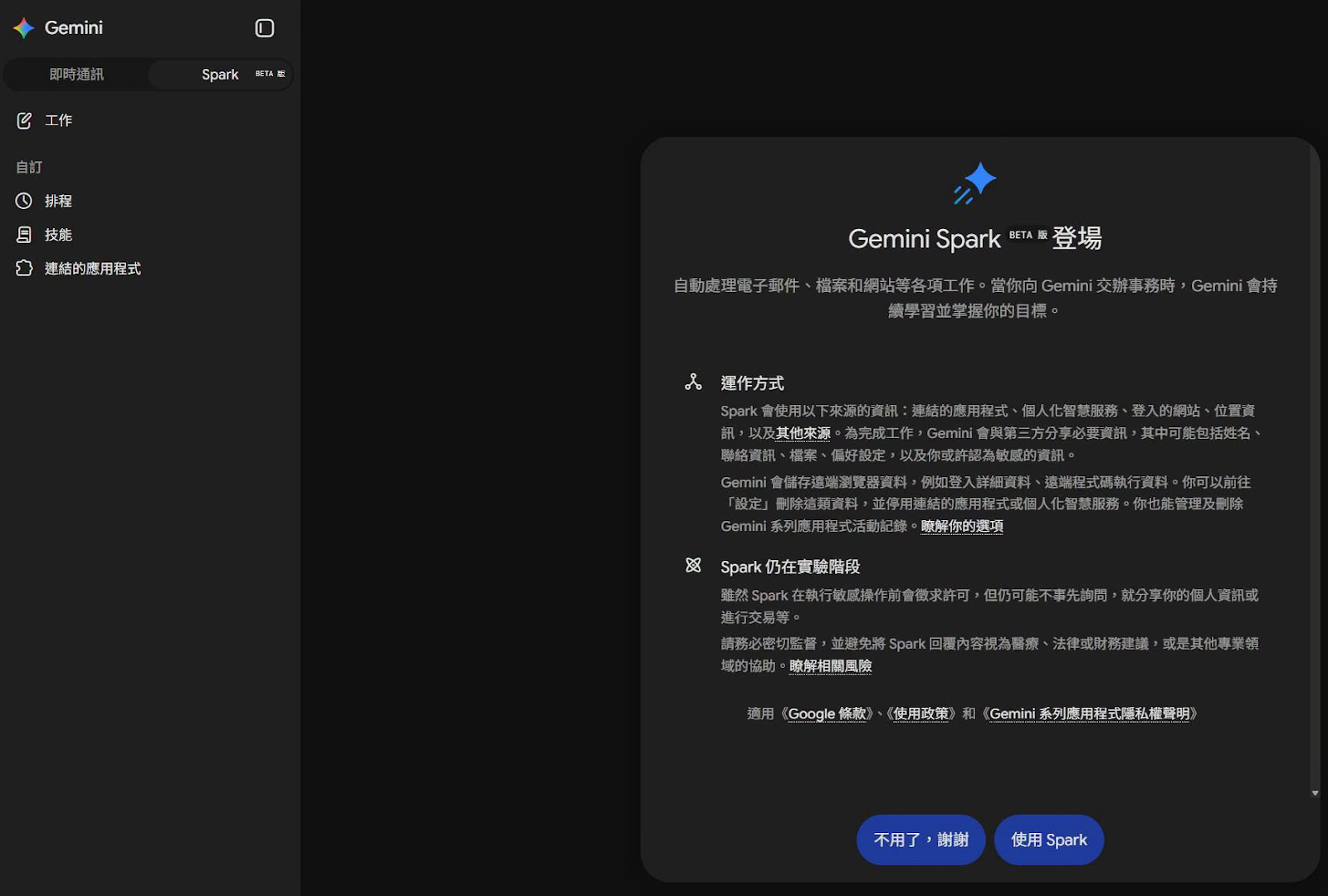This screenshot has height=896, width=1328.
Task: Click the 運作方式 branching icon
Action: click(x=693, y=382)
